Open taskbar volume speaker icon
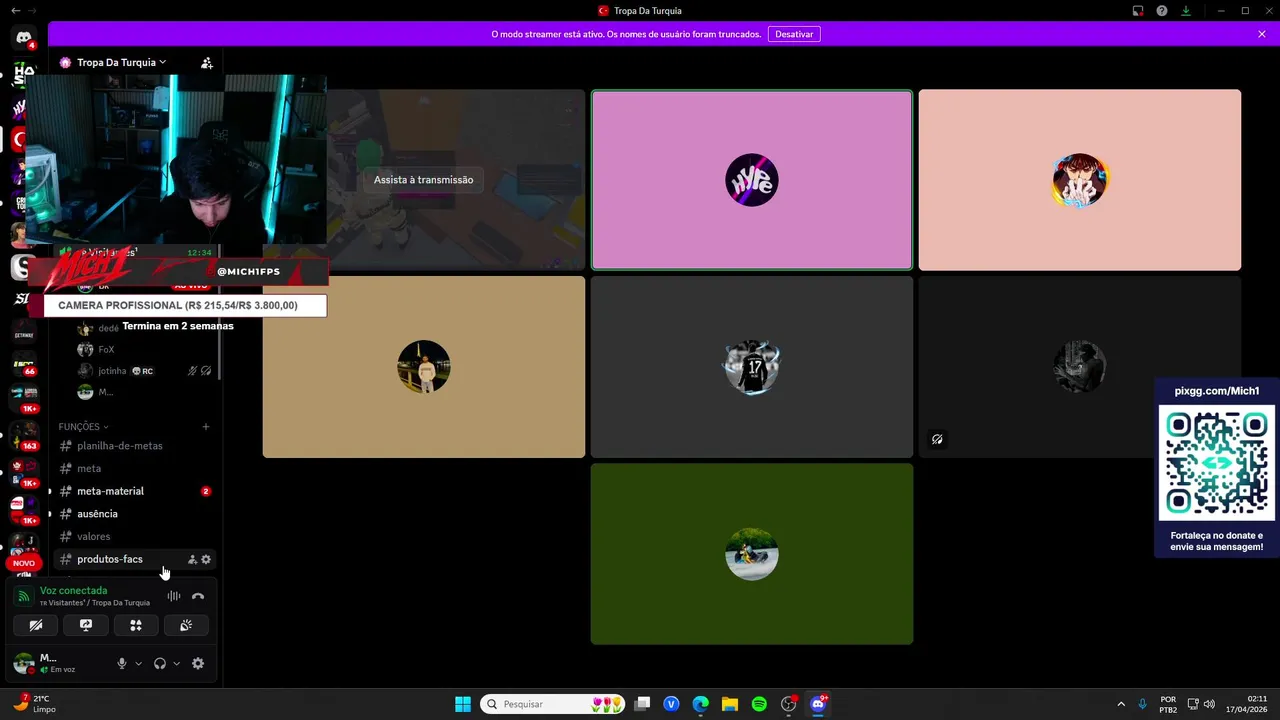This screenshot has width=1280, height=720. [1210, 704]
